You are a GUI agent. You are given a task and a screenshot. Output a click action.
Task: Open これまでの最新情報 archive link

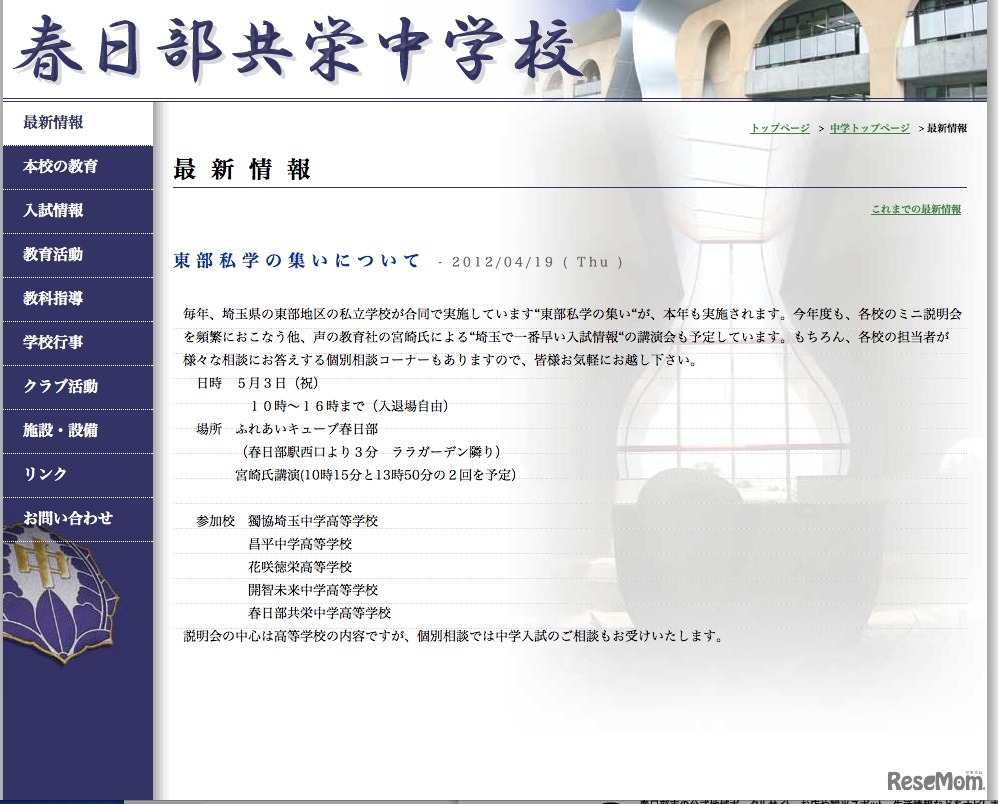[915, 210]
